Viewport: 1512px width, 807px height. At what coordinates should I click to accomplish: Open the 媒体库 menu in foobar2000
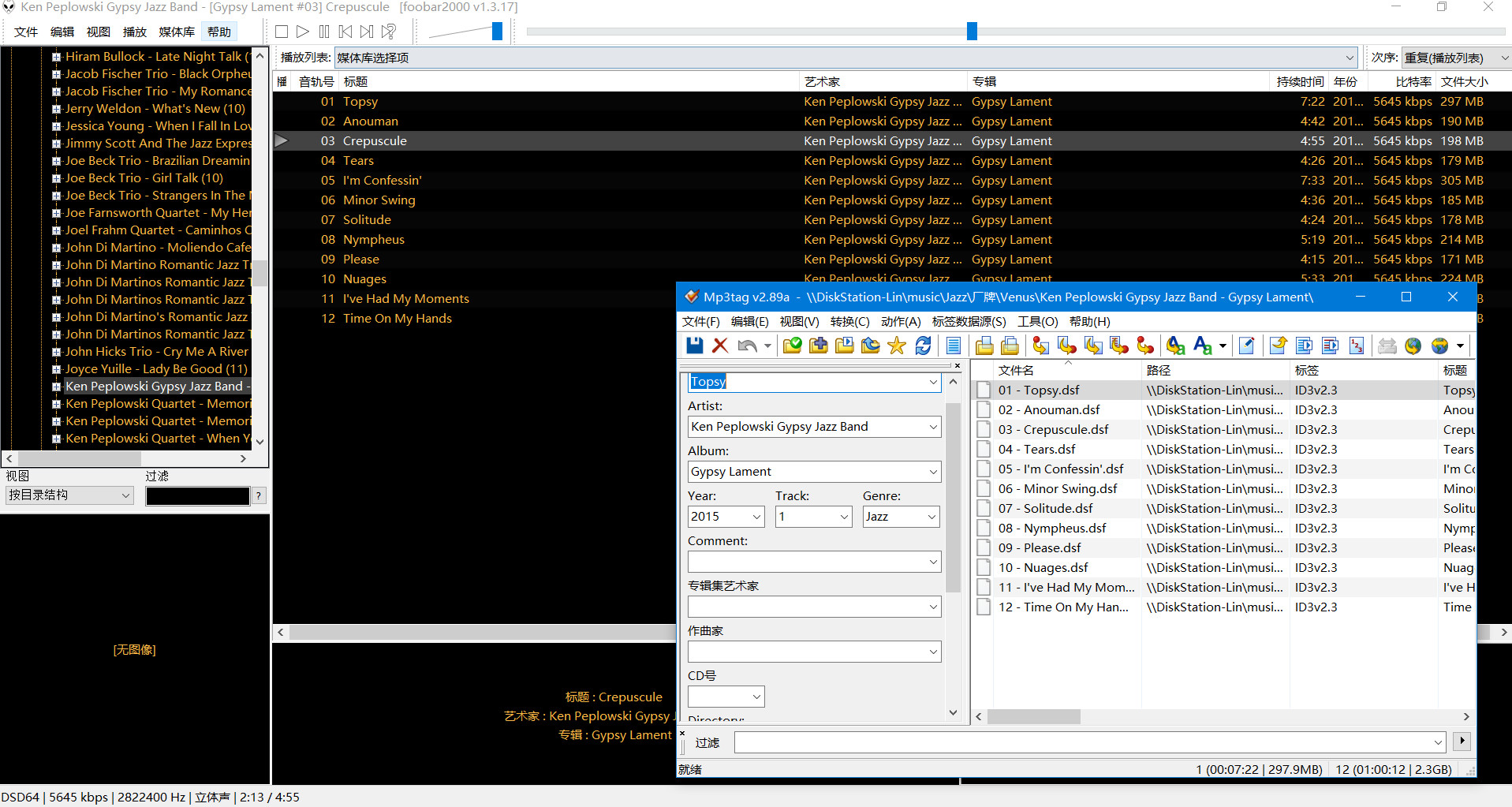tap(177, 32)
